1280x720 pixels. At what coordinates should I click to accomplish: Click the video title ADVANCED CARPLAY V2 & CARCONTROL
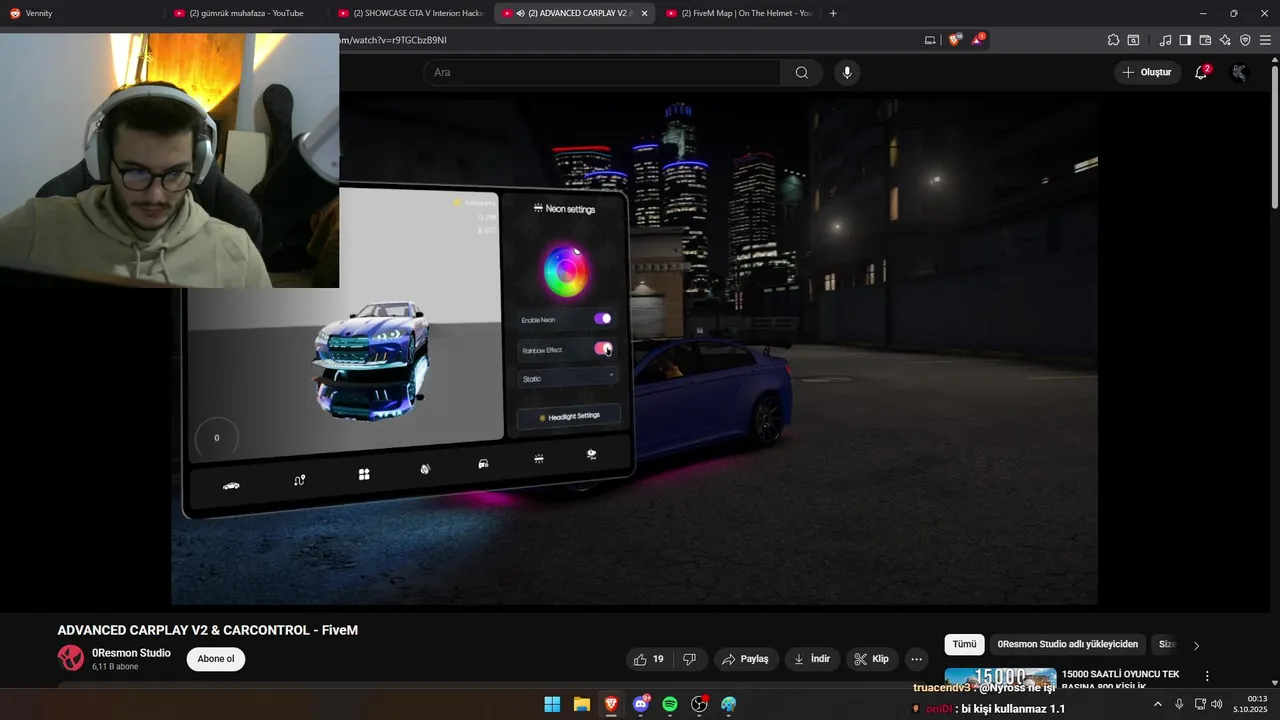tap(208, 630)
